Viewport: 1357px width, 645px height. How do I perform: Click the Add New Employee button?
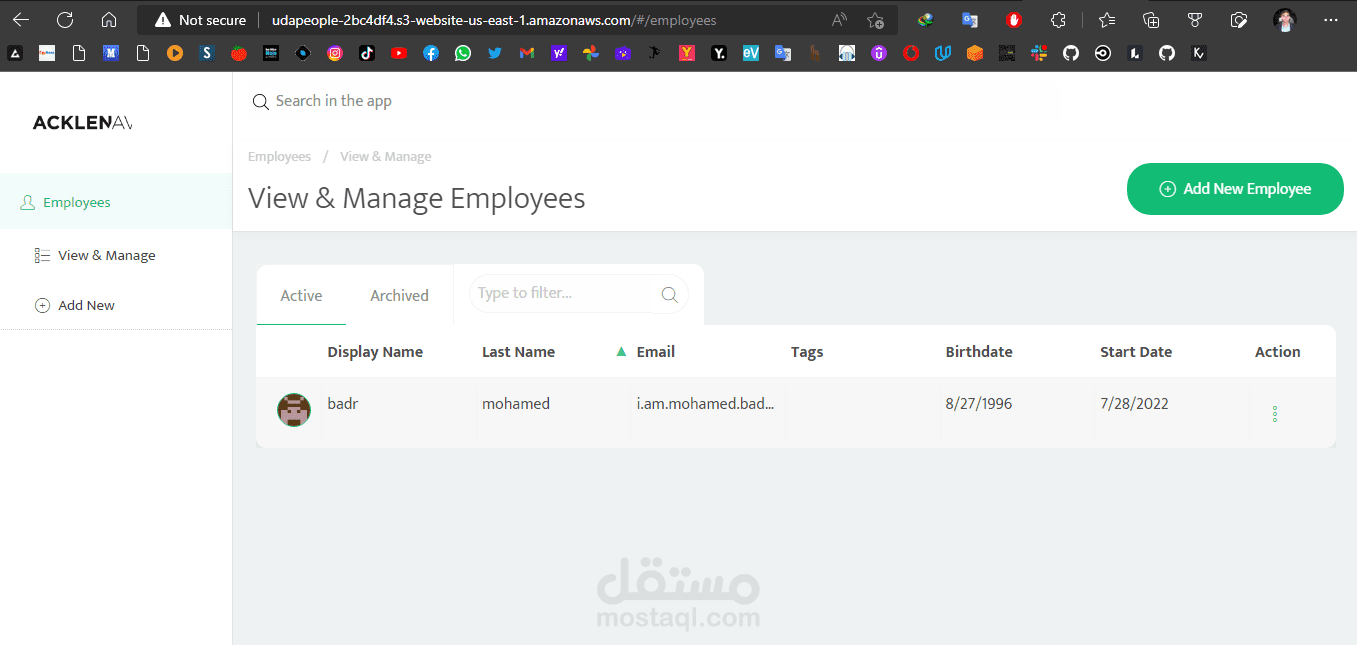click(x=1235, y=189)
